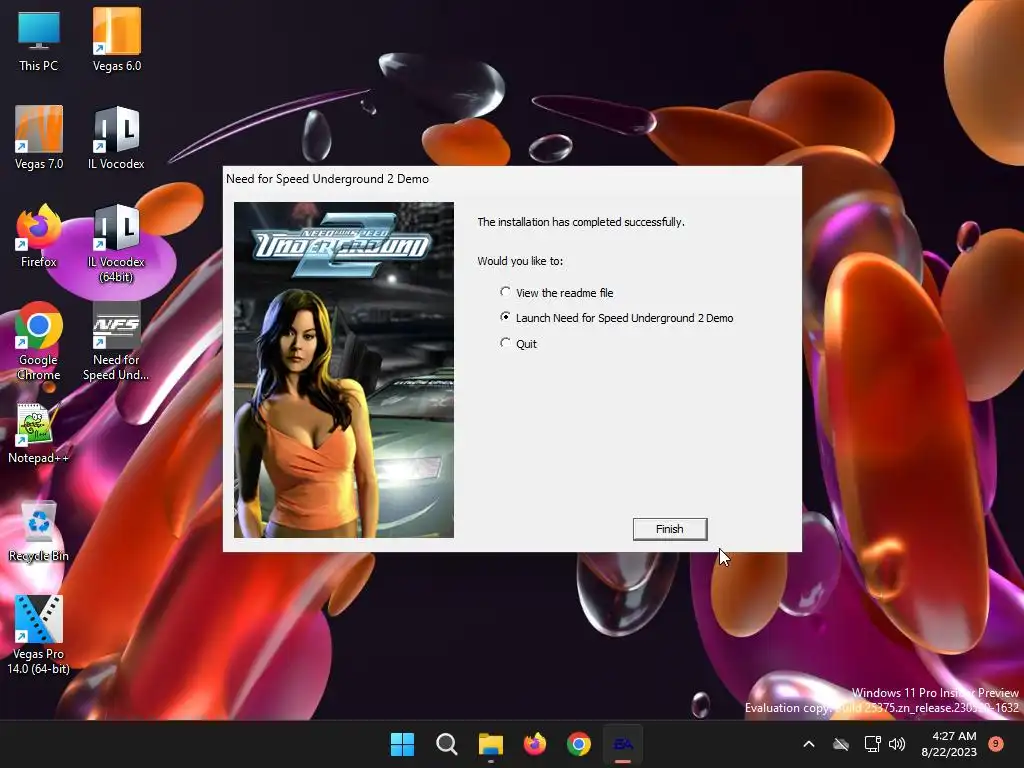Show hidden system tray icons

(808, 744)
